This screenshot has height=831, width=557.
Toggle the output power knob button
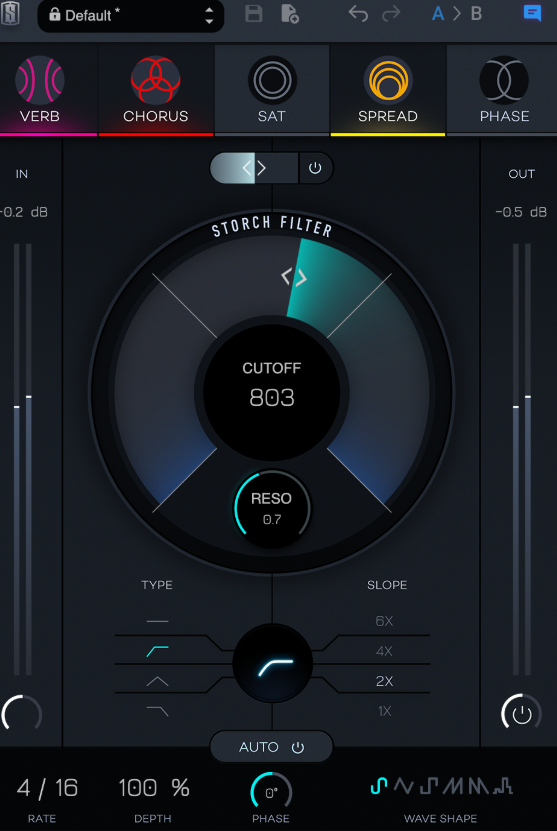[521, 713]
